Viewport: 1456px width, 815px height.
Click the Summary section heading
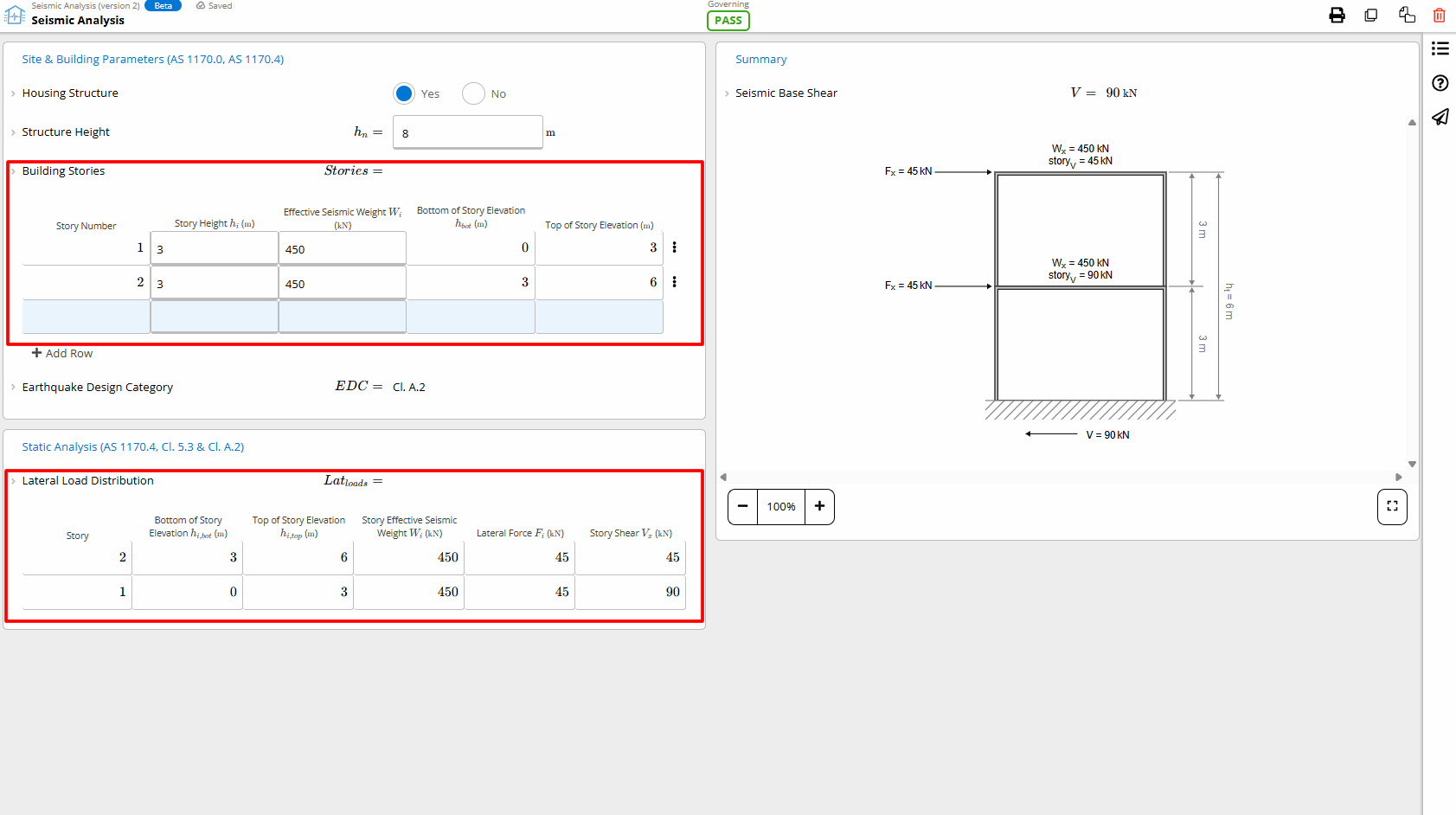(x=761, y=59)
